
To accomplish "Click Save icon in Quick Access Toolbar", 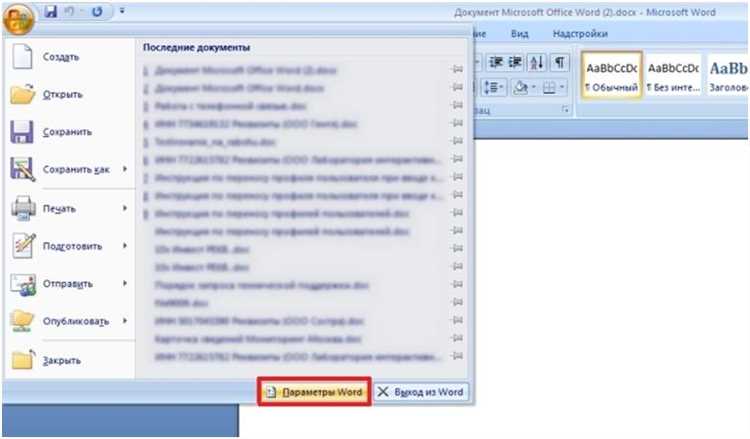I will point(51,11).
